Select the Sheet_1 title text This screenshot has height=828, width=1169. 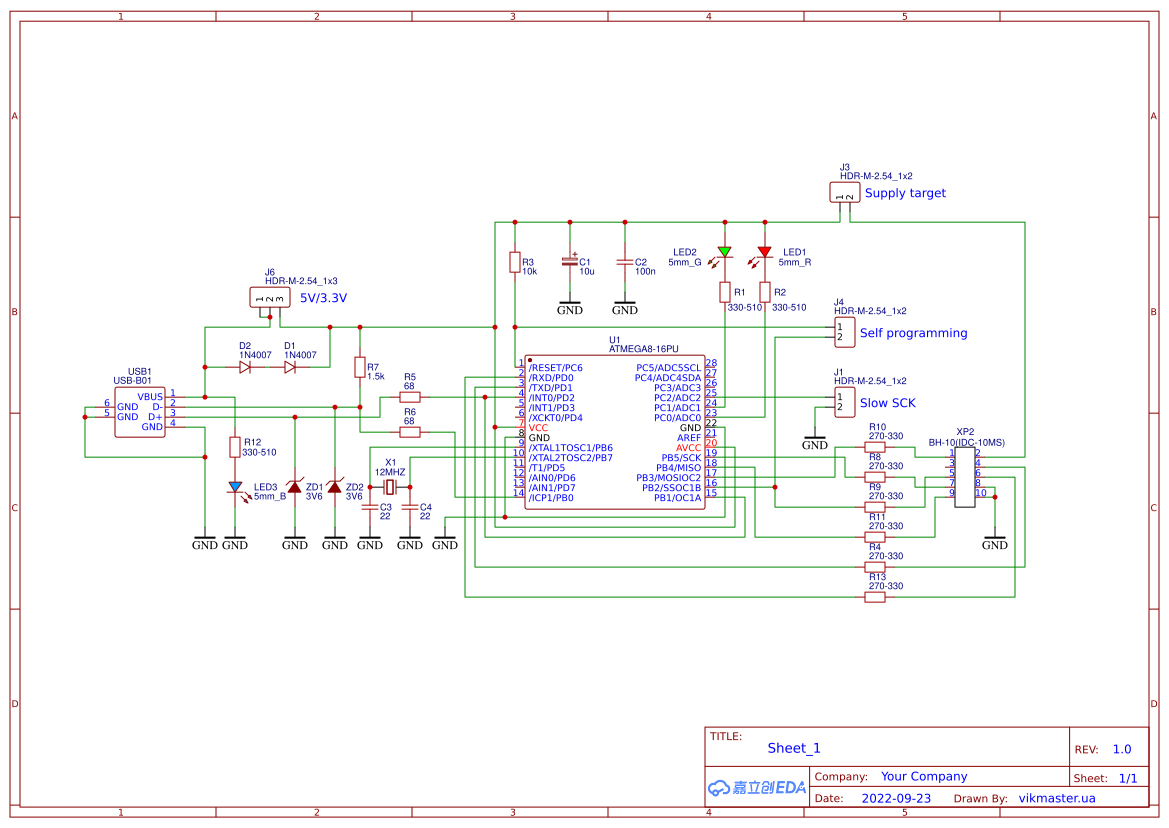793,747
